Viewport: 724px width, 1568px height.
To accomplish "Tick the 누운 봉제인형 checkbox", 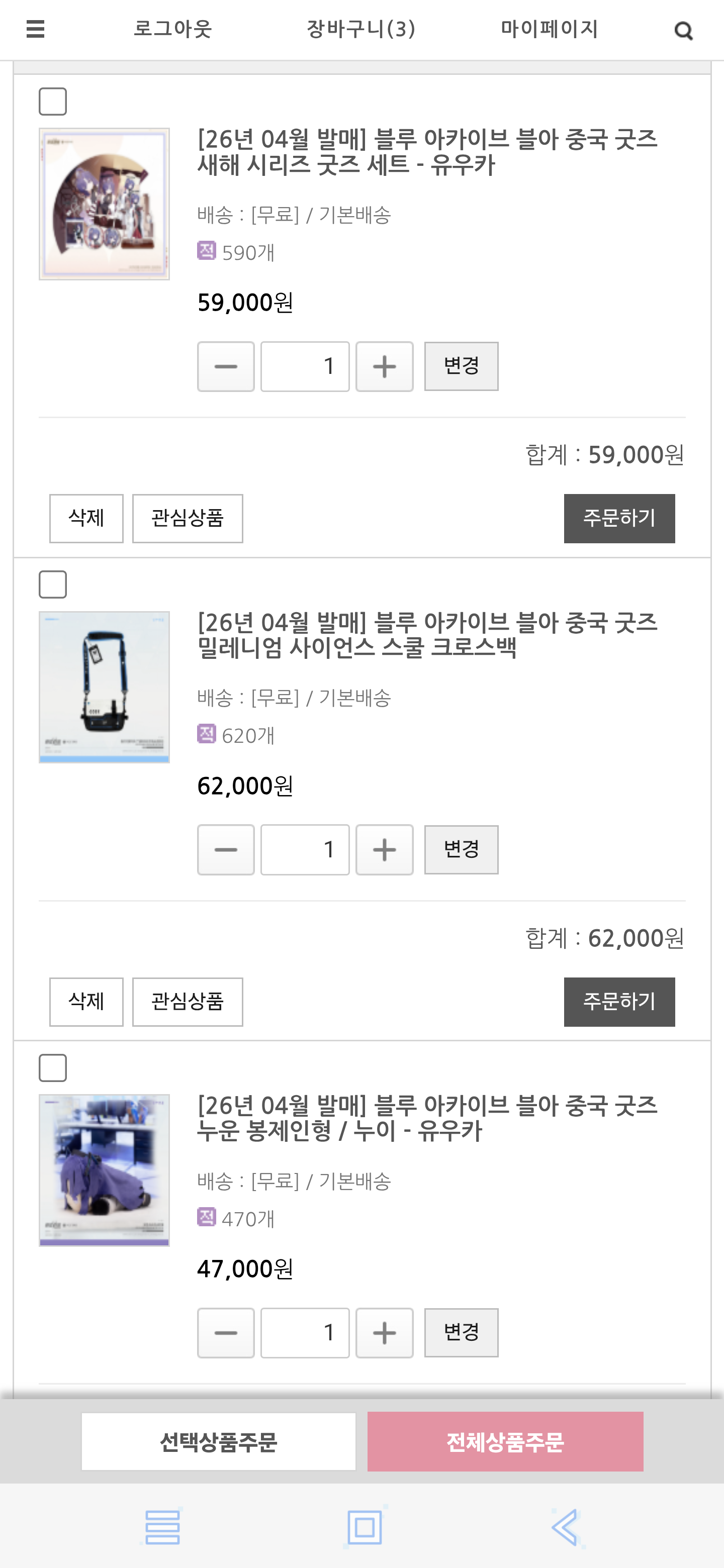I will tap(53, 1068).
